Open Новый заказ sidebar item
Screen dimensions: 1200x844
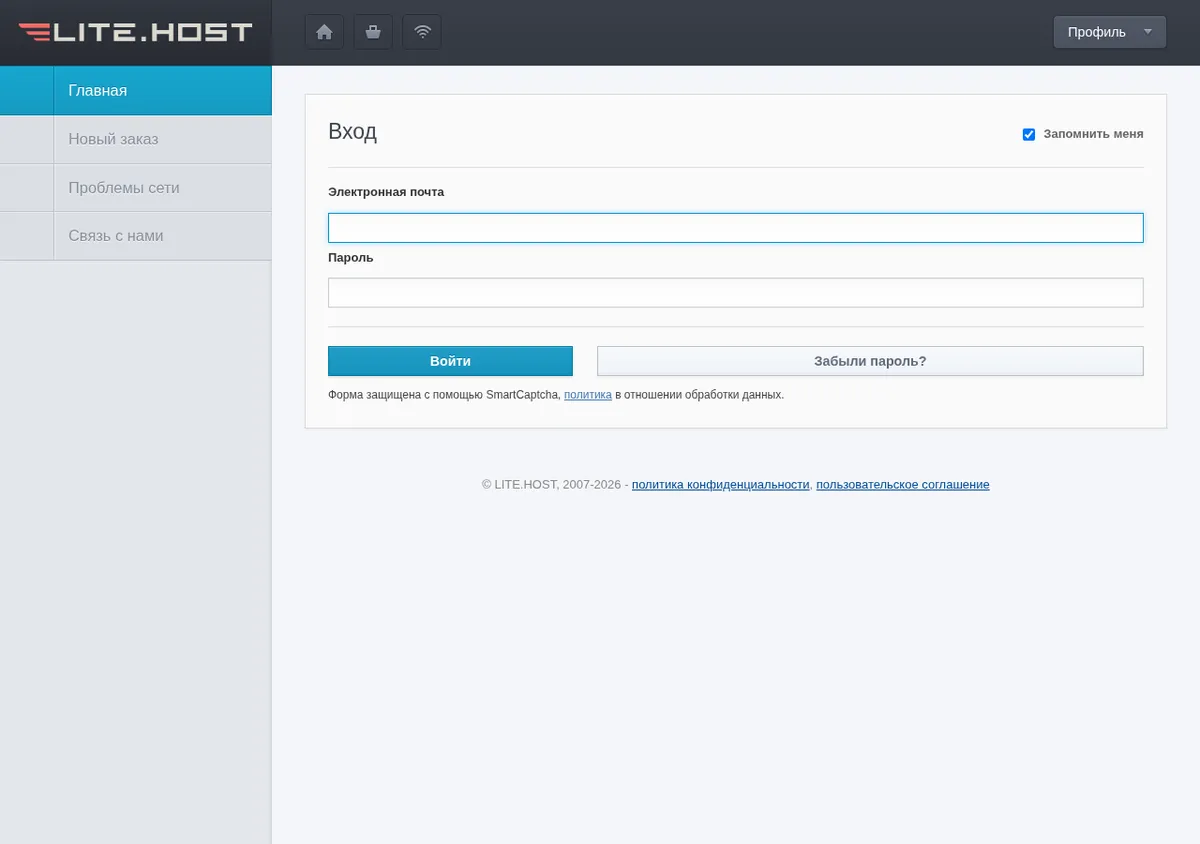point(135,139)
